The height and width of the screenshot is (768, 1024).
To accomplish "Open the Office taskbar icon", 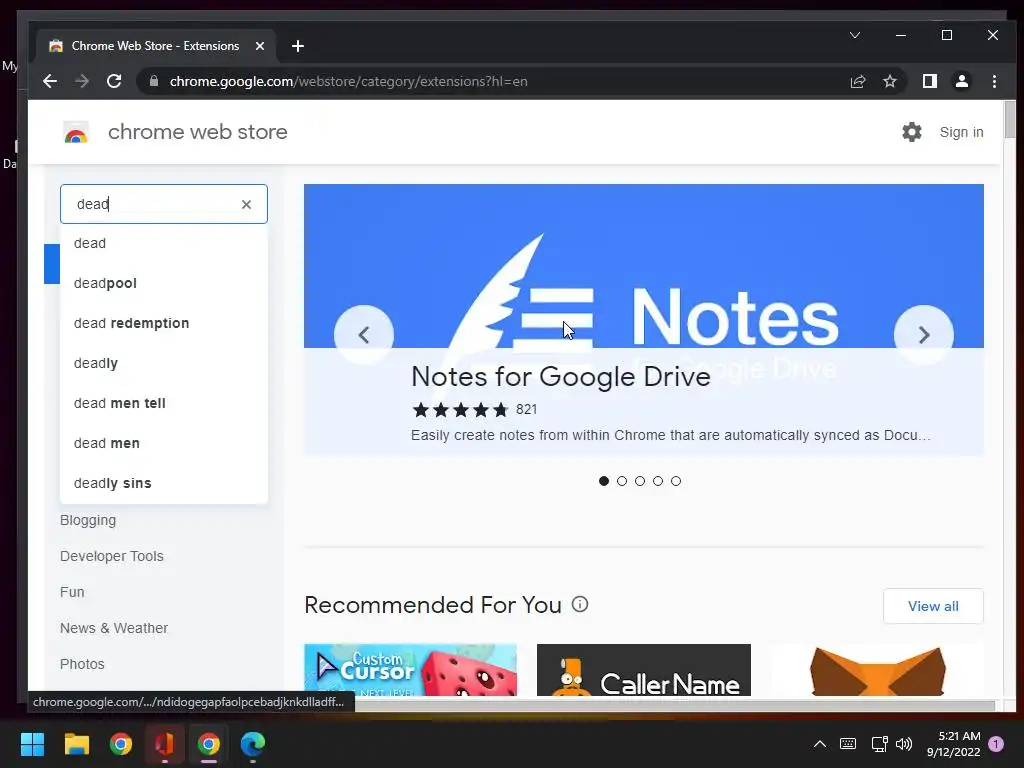I will pos(165,744).
